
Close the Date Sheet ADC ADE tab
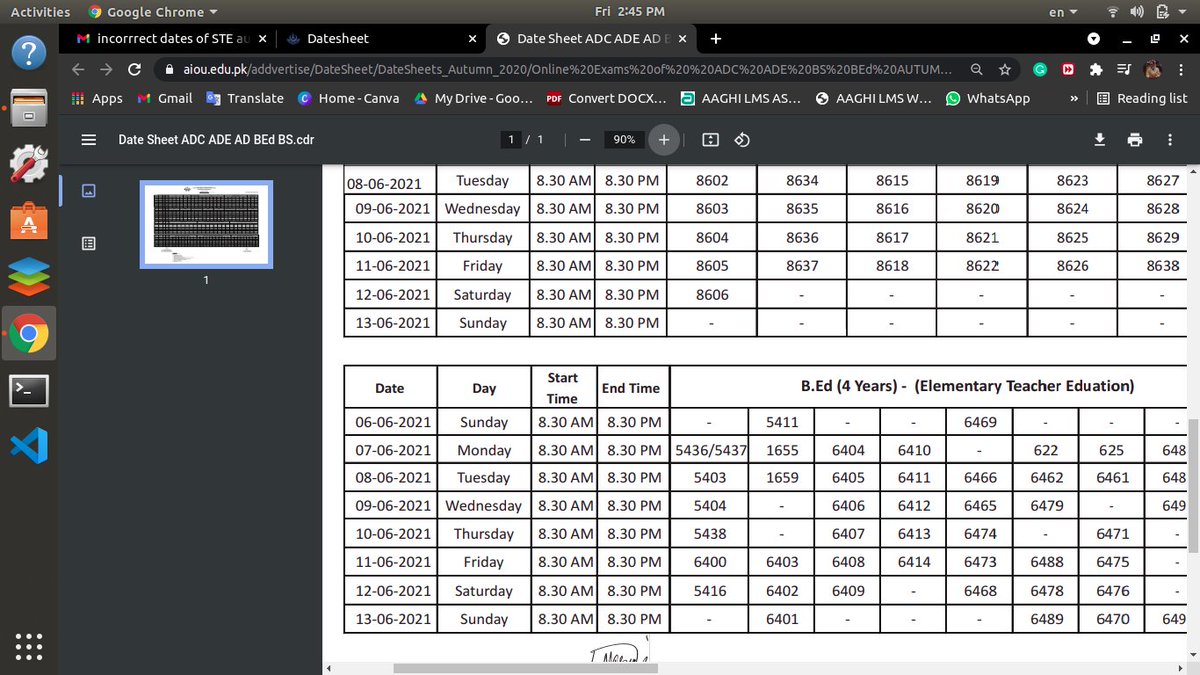click(x=682, y=38)
